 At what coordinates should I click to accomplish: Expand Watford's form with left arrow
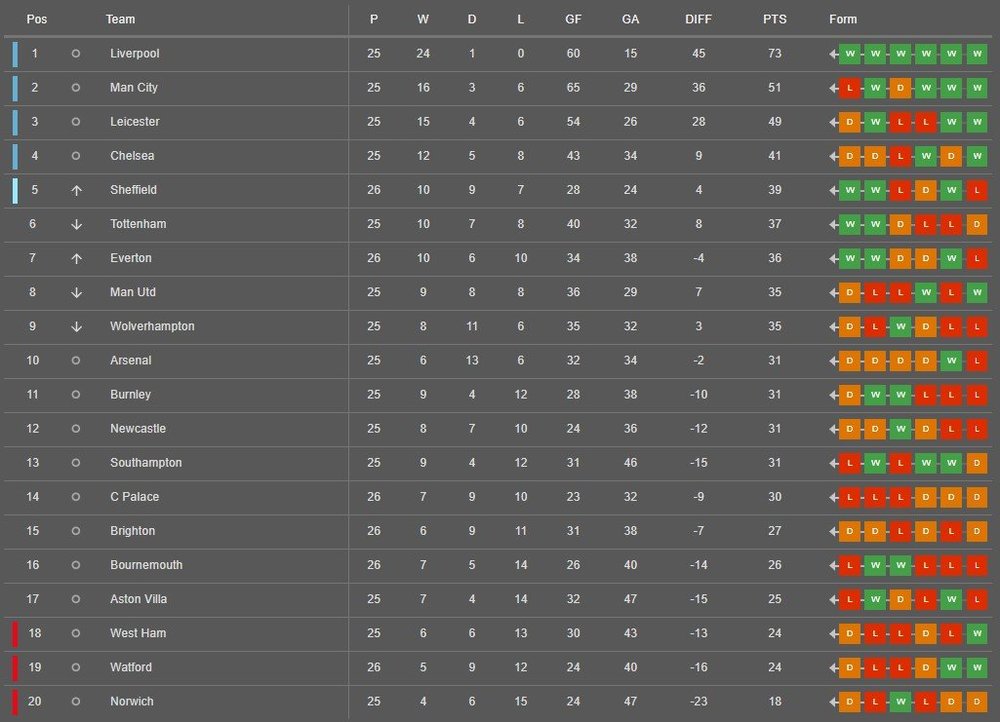click(x=833, y=667)
